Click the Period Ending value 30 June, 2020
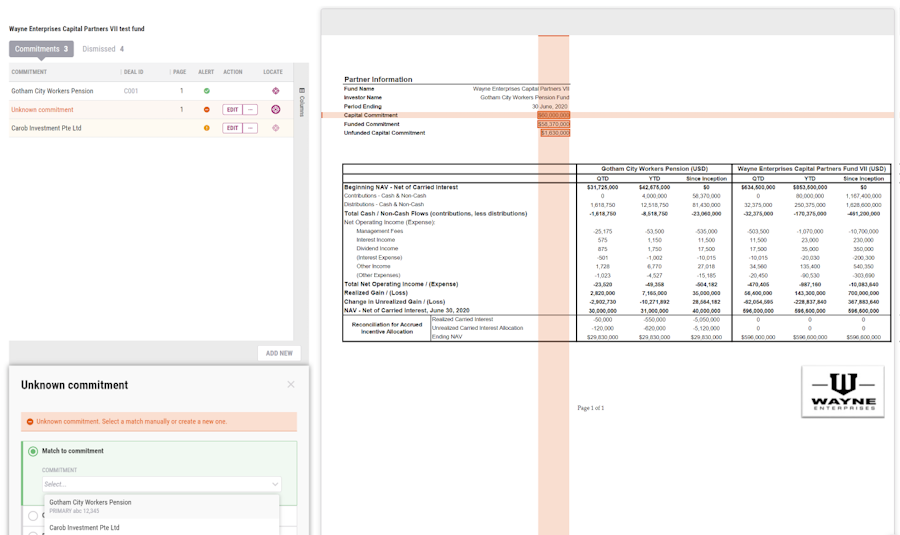The width and height of the screenshot is (900, 535). click(550, 106)
